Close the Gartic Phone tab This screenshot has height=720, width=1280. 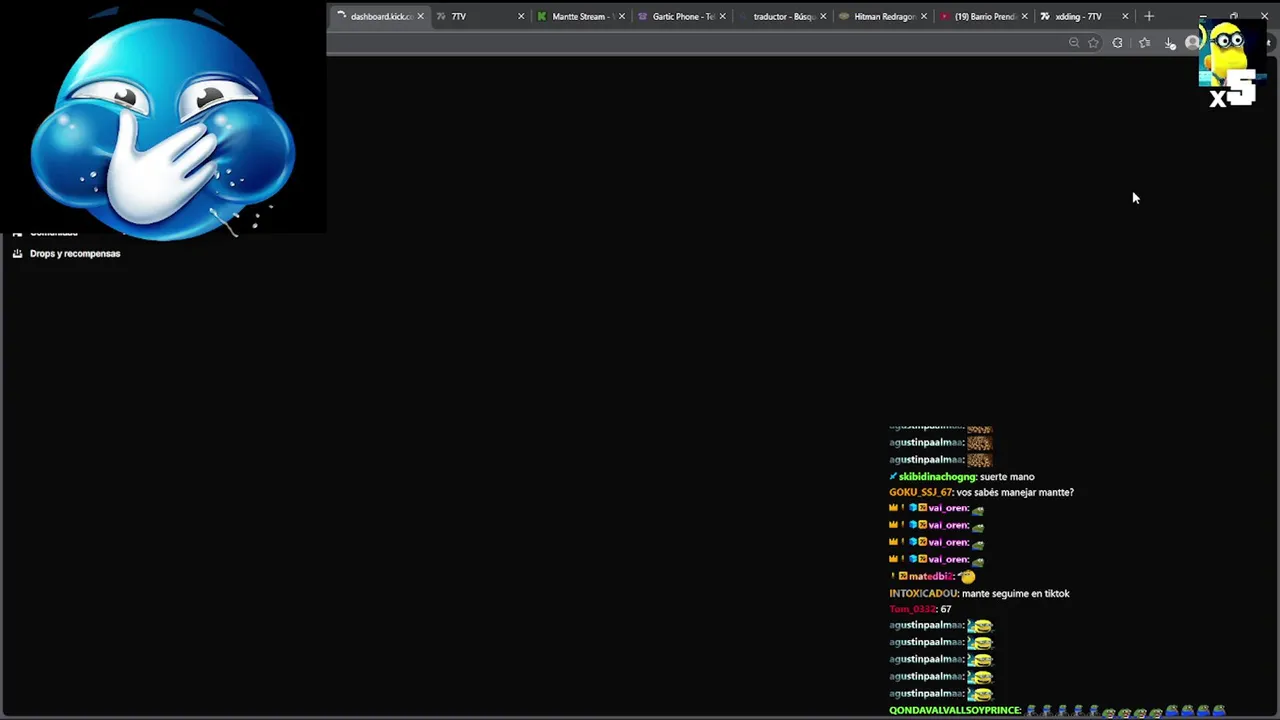click(x=722, y=16)
